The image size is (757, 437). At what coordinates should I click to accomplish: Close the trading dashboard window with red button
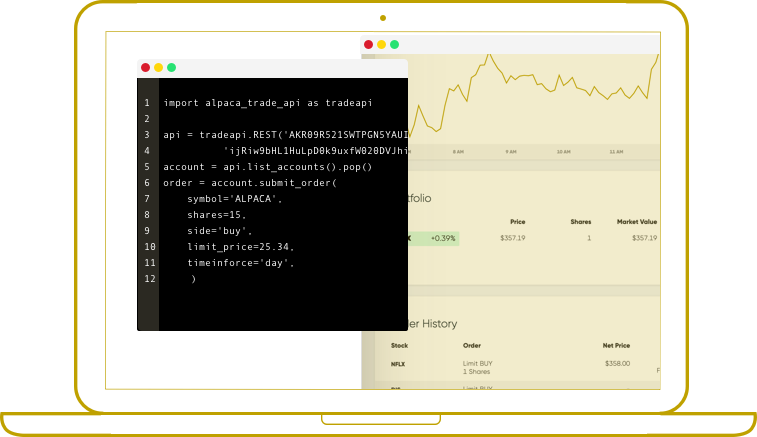pyautogui.click(x=368, y=44)
